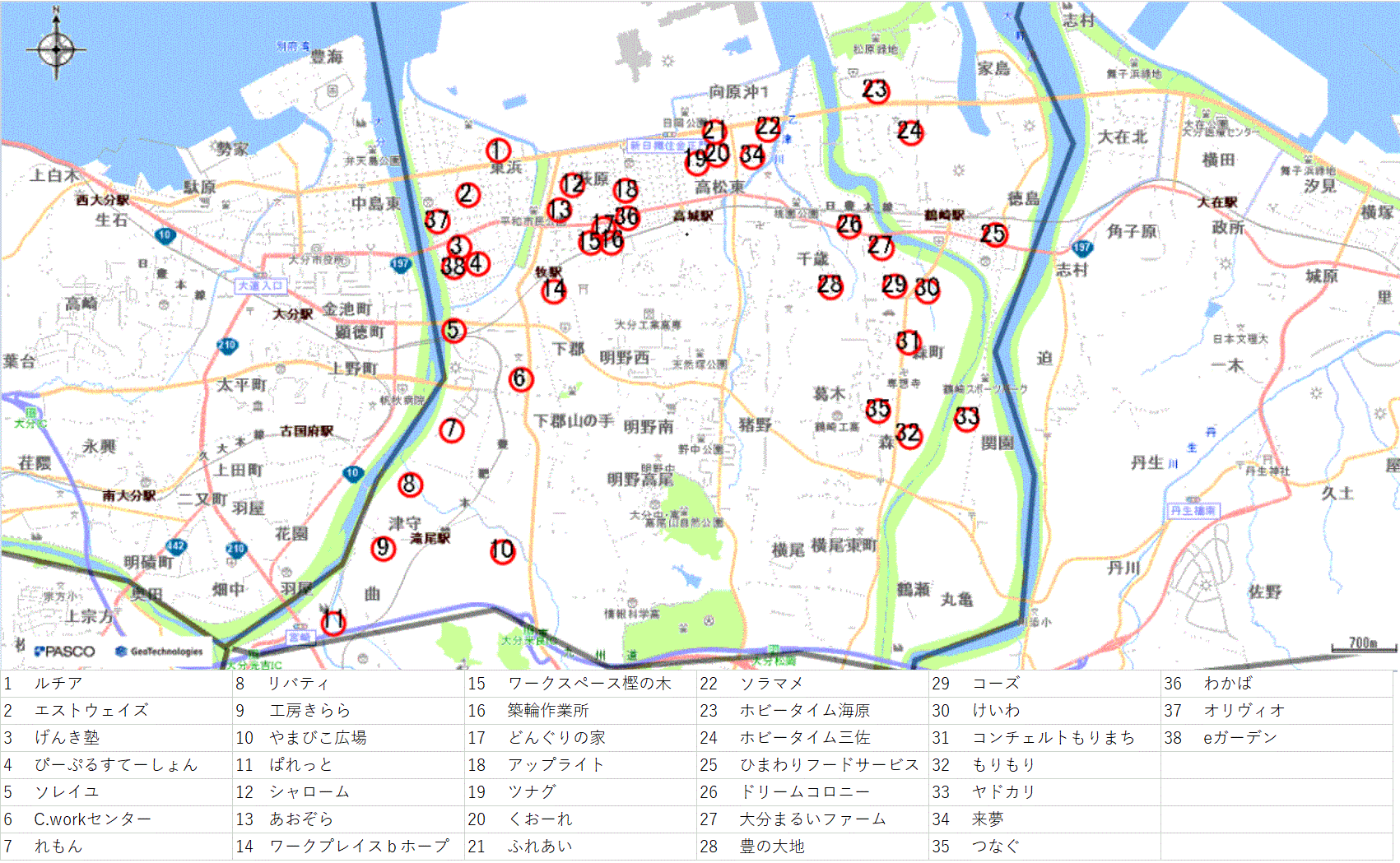Viewport: 1400px width, 863px height.
Task: Select legend entry ソラマメ
Action: click(772, 683)
